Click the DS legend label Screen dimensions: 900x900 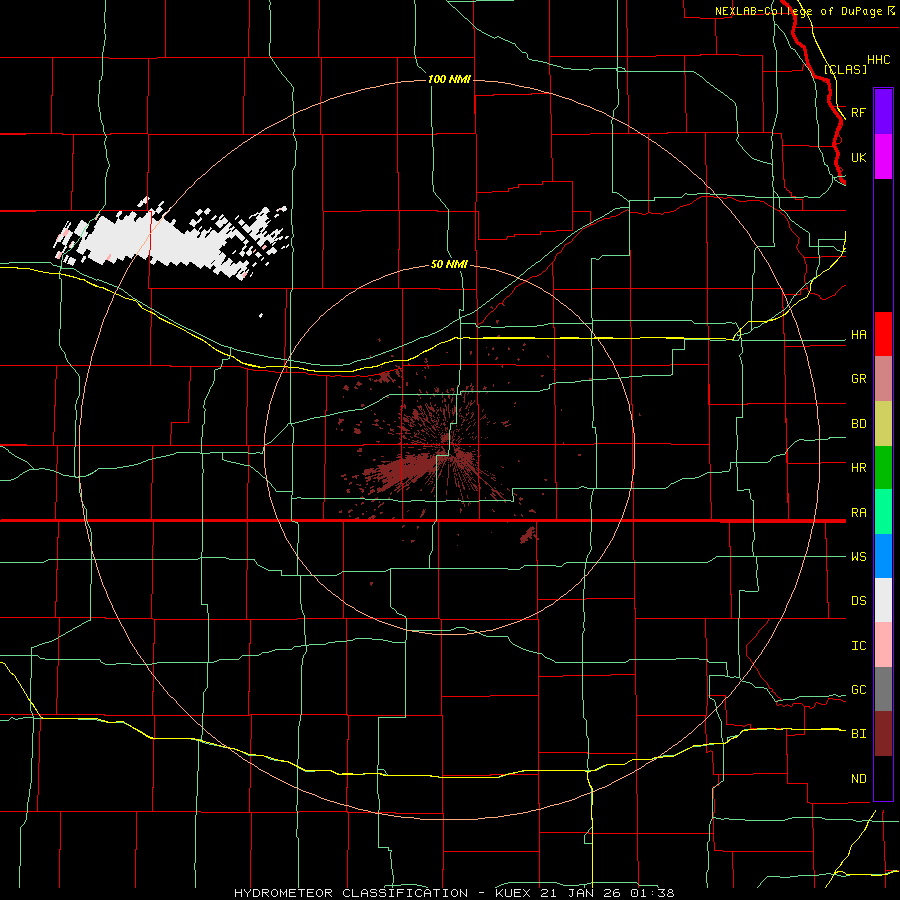(858, 601)
